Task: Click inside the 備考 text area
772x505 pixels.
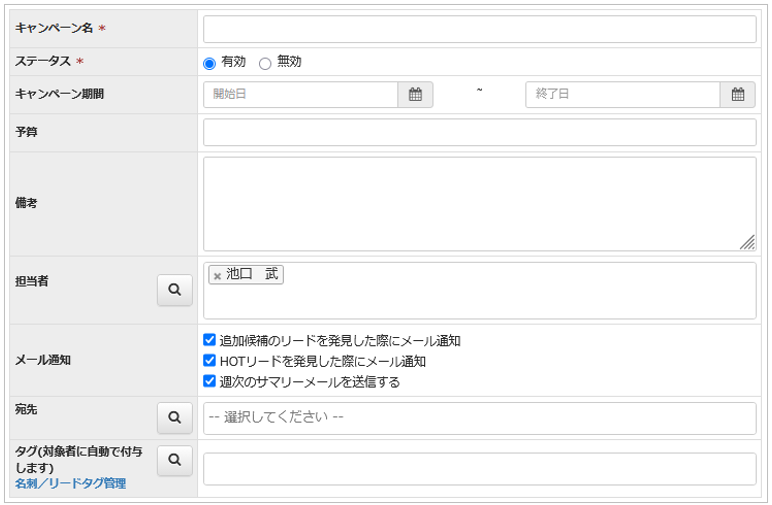Action: (x=479, y=203)
